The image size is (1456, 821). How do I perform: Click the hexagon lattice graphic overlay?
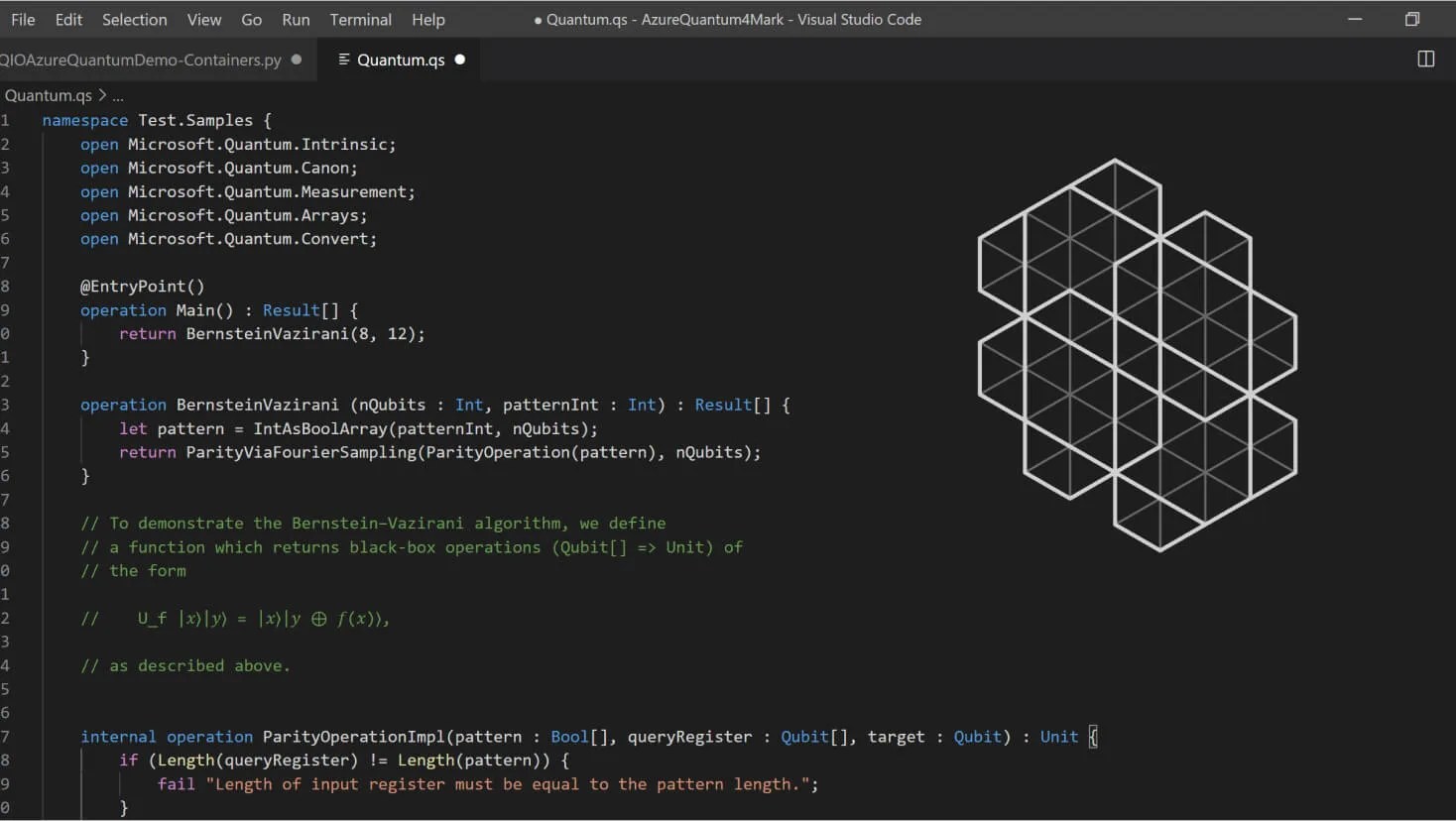[1137, 355]
